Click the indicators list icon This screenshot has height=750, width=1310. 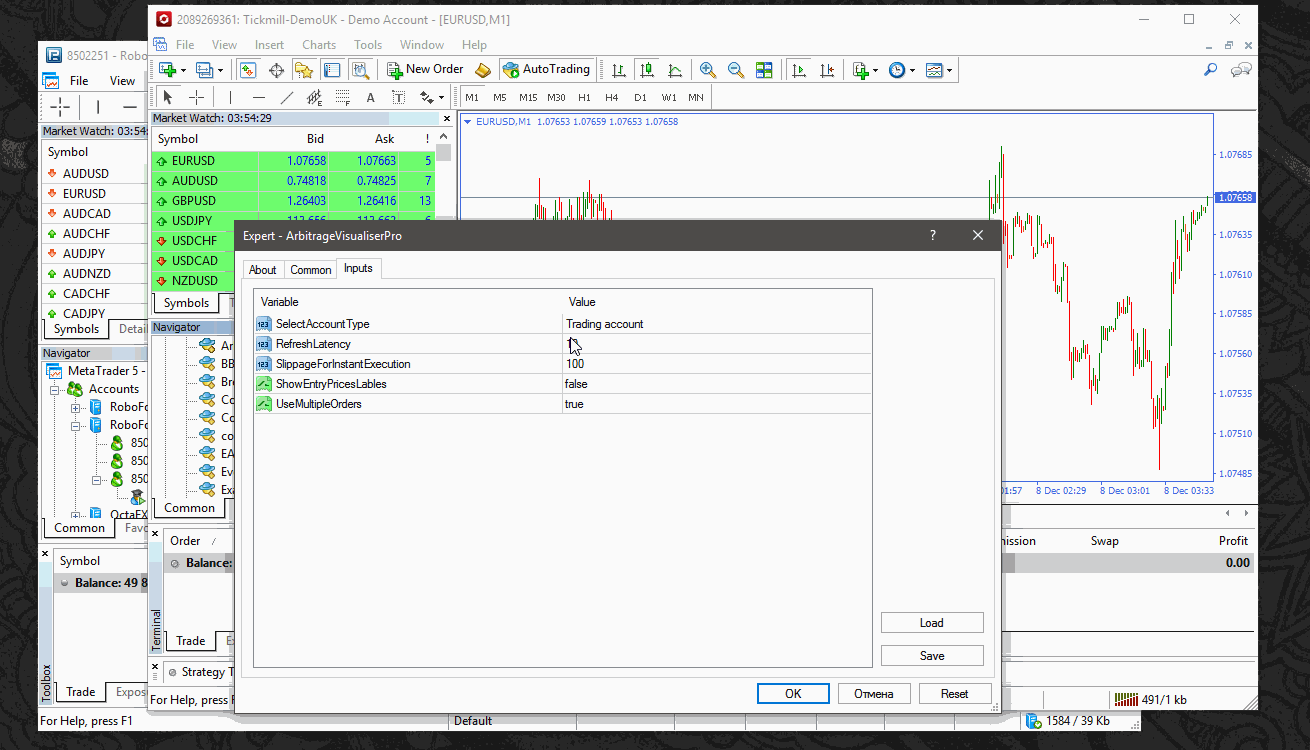[860, 70]
